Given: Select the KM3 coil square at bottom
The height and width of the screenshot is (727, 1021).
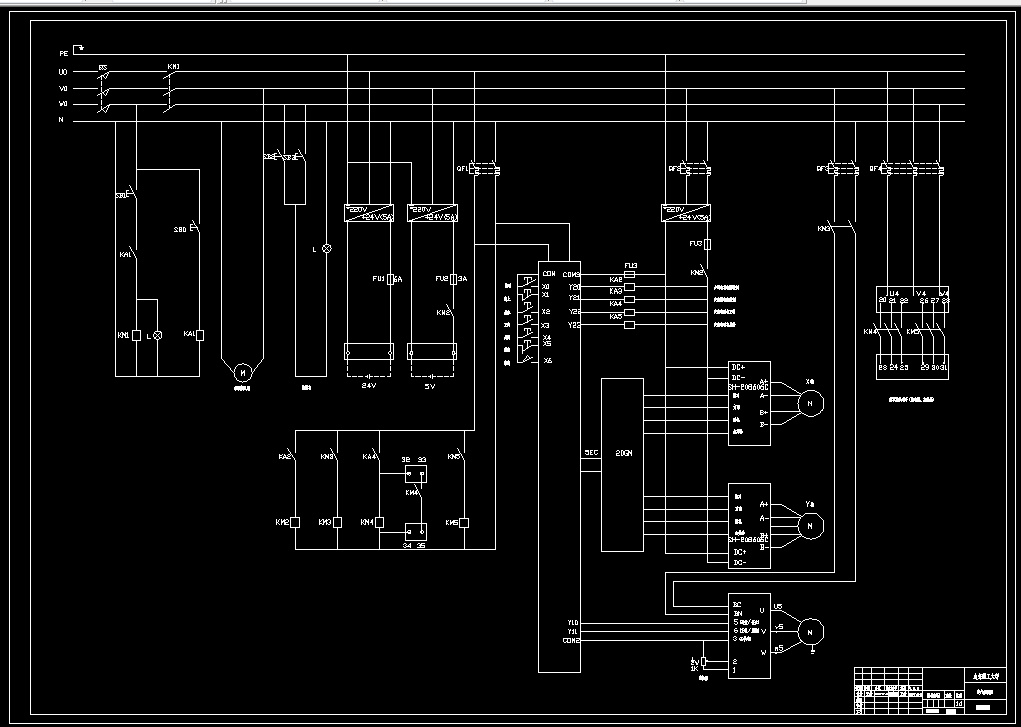Looking at the screenshot, I should click(337, 522).
